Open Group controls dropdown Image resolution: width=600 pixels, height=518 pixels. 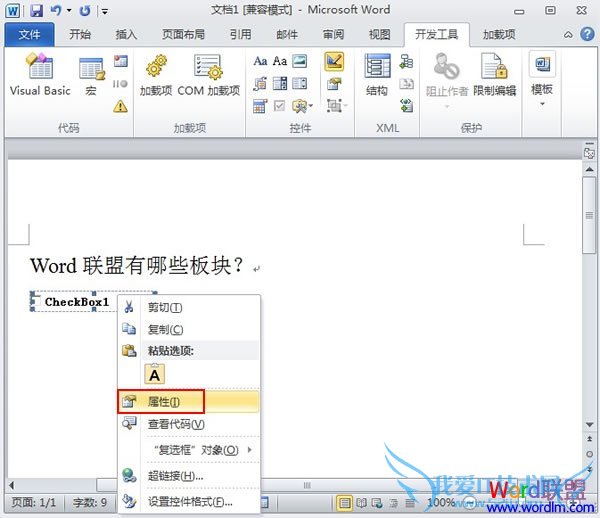click(337, 106)
